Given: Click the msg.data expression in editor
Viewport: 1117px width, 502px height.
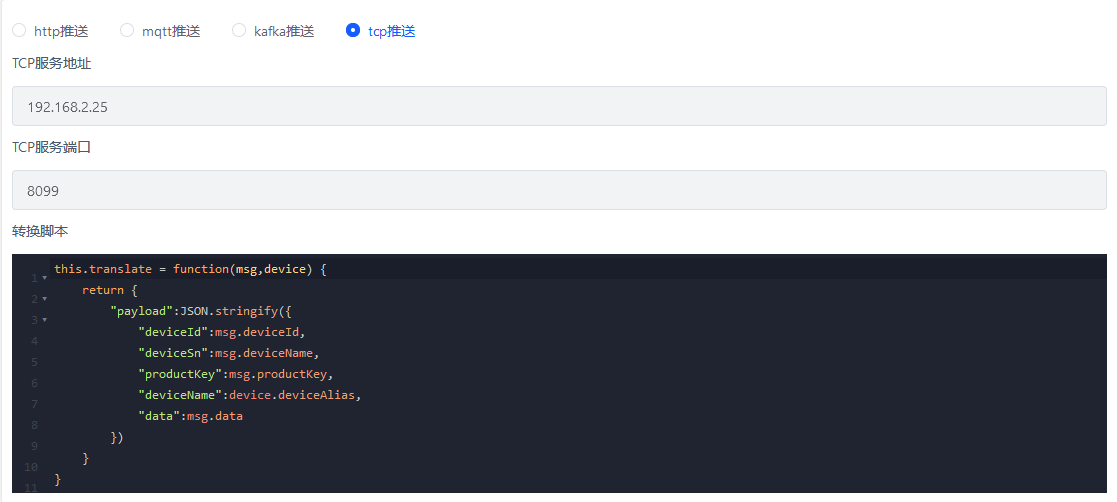Looking at the screenshot, I should (214, 416).
